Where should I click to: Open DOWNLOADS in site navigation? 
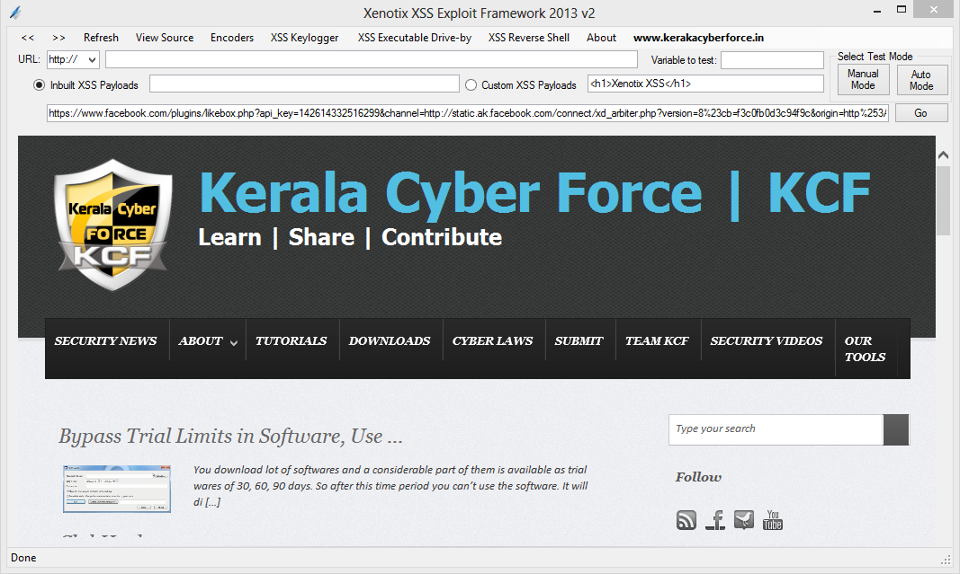389,341
